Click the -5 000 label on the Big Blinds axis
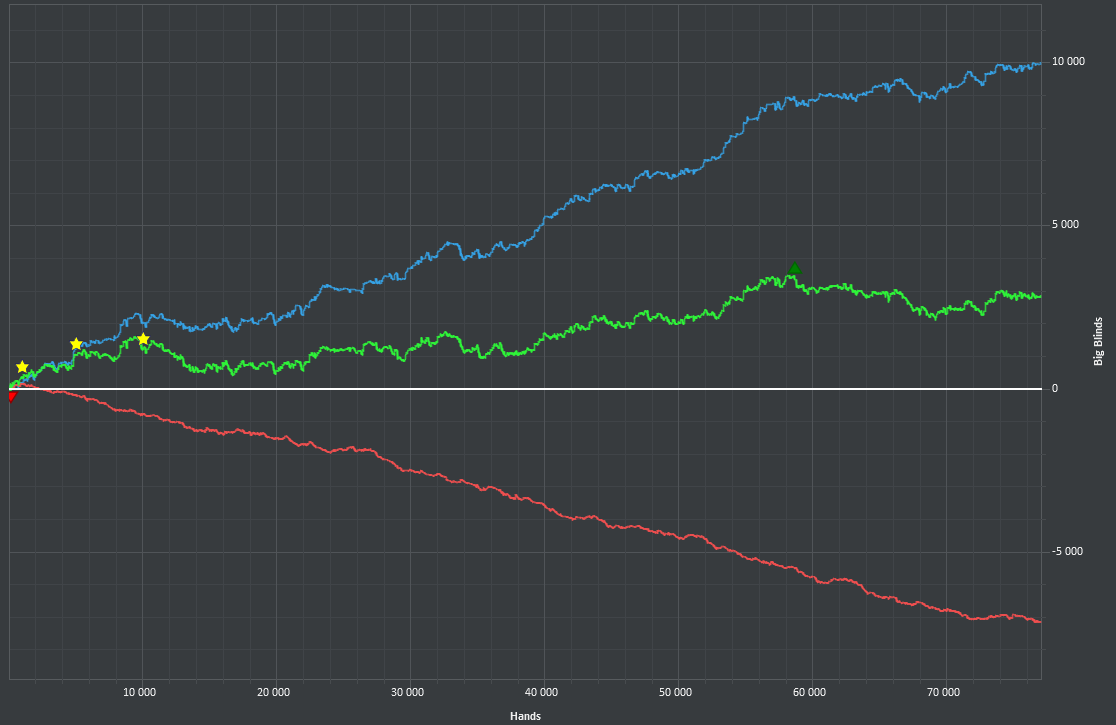 click(1067, 551)
